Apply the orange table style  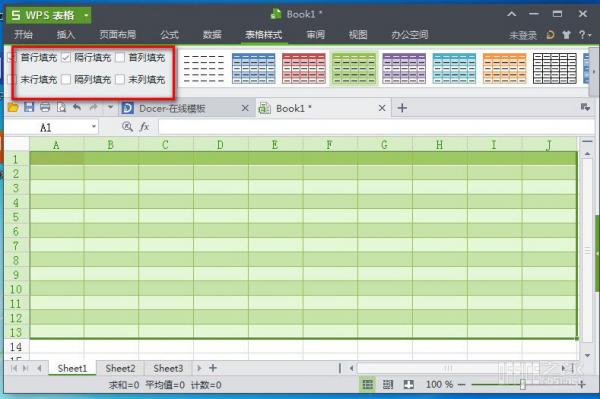(504, 68)
